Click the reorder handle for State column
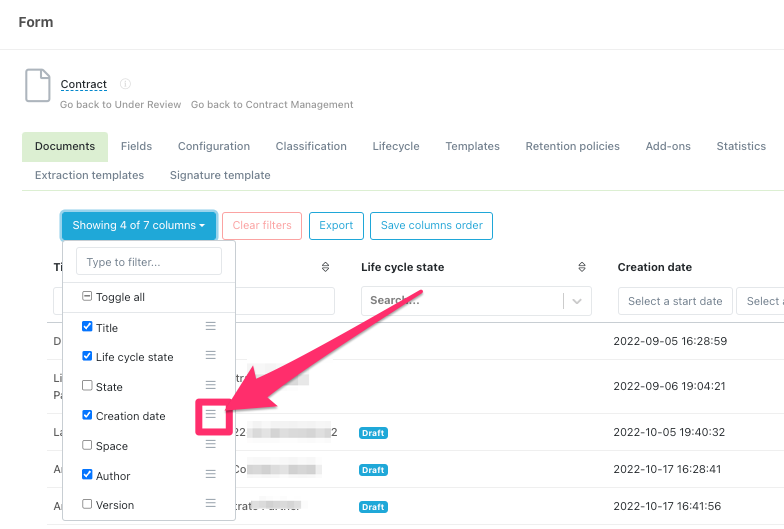 pyautogui.click(x=210, y=385)
